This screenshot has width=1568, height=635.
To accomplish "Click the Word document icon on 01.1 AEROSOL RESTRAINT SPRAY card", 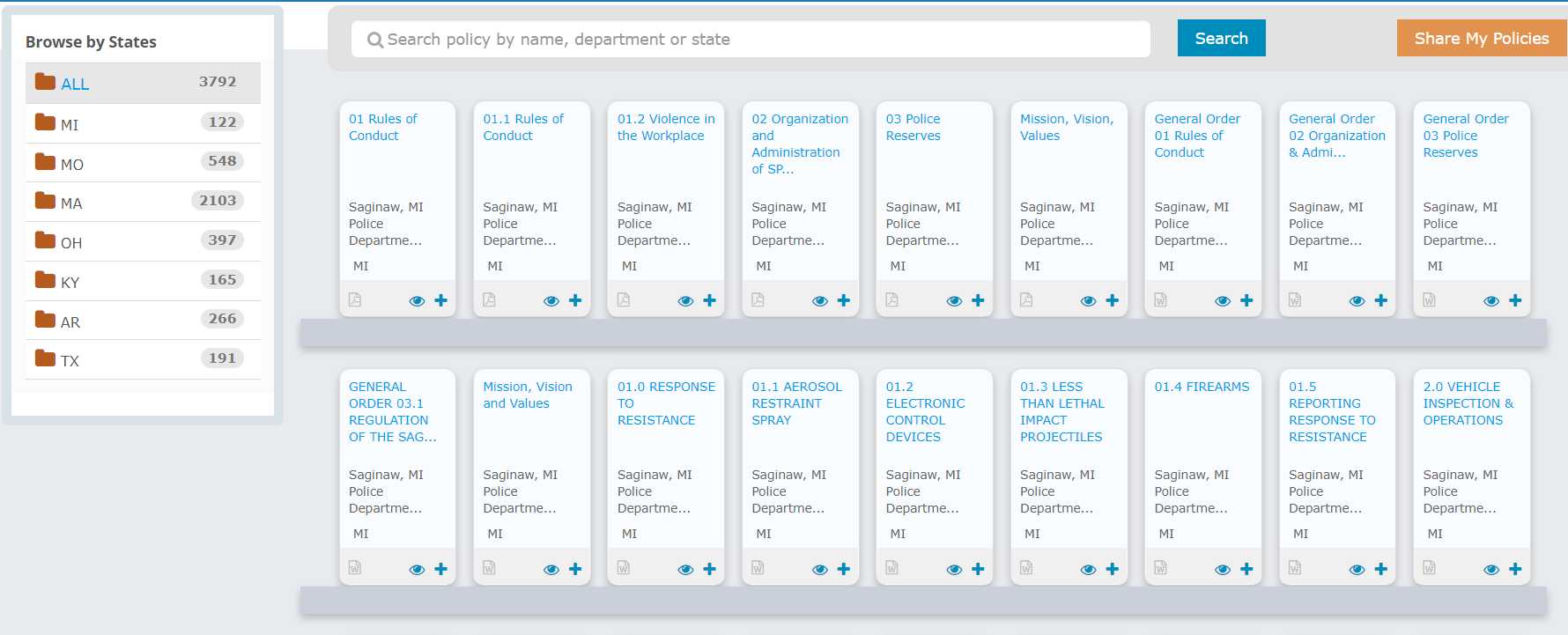I will [x=758, y=568].
